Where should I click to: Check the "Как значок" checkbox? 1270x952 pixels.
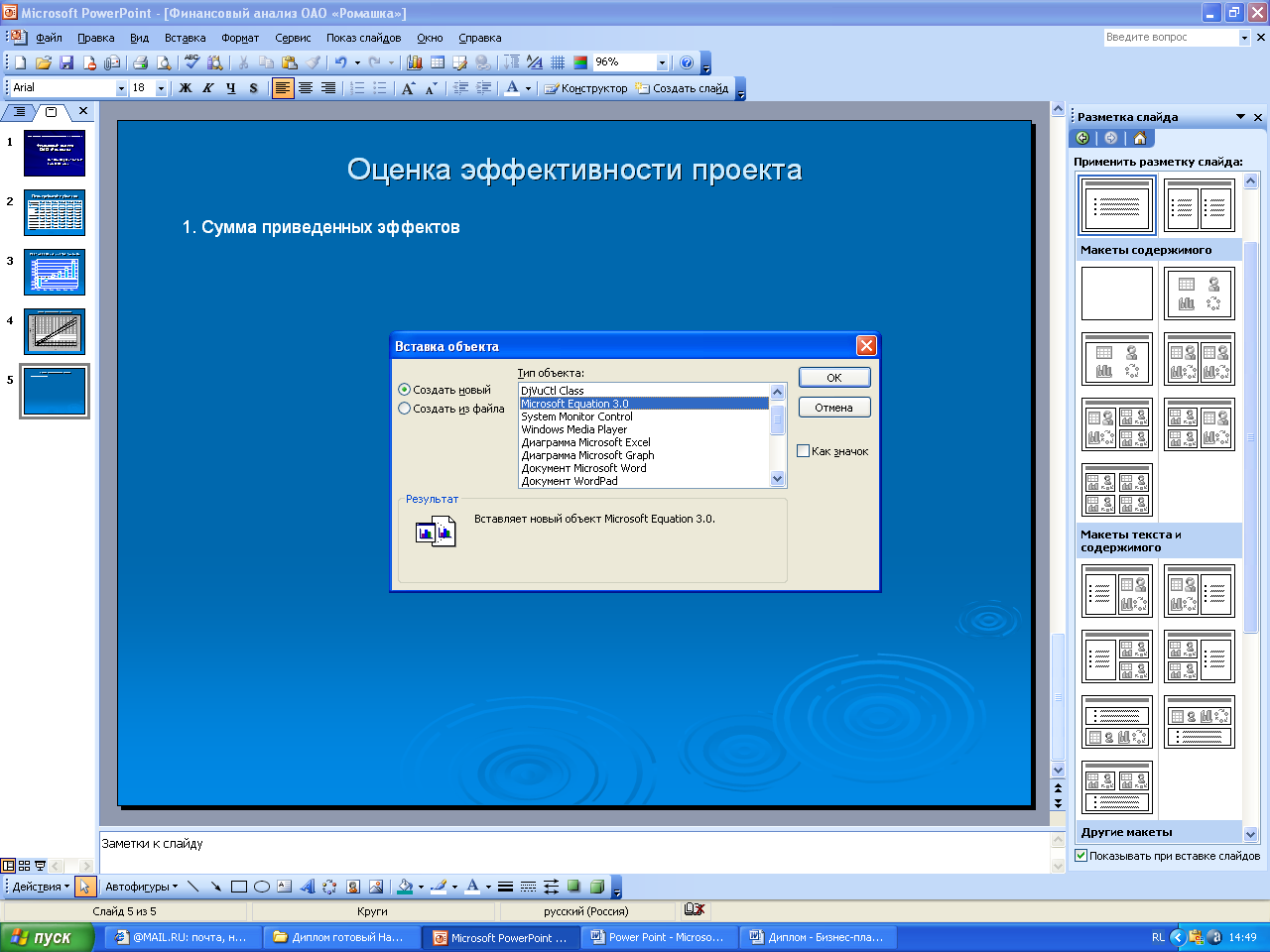click(804, 451)
